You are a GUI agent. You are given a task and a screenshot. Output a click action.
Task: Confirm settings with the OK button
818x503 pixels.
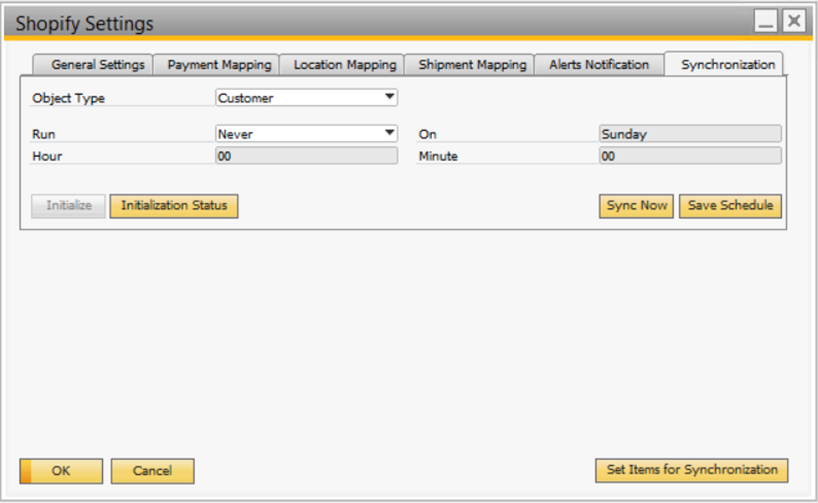[61, 471]
